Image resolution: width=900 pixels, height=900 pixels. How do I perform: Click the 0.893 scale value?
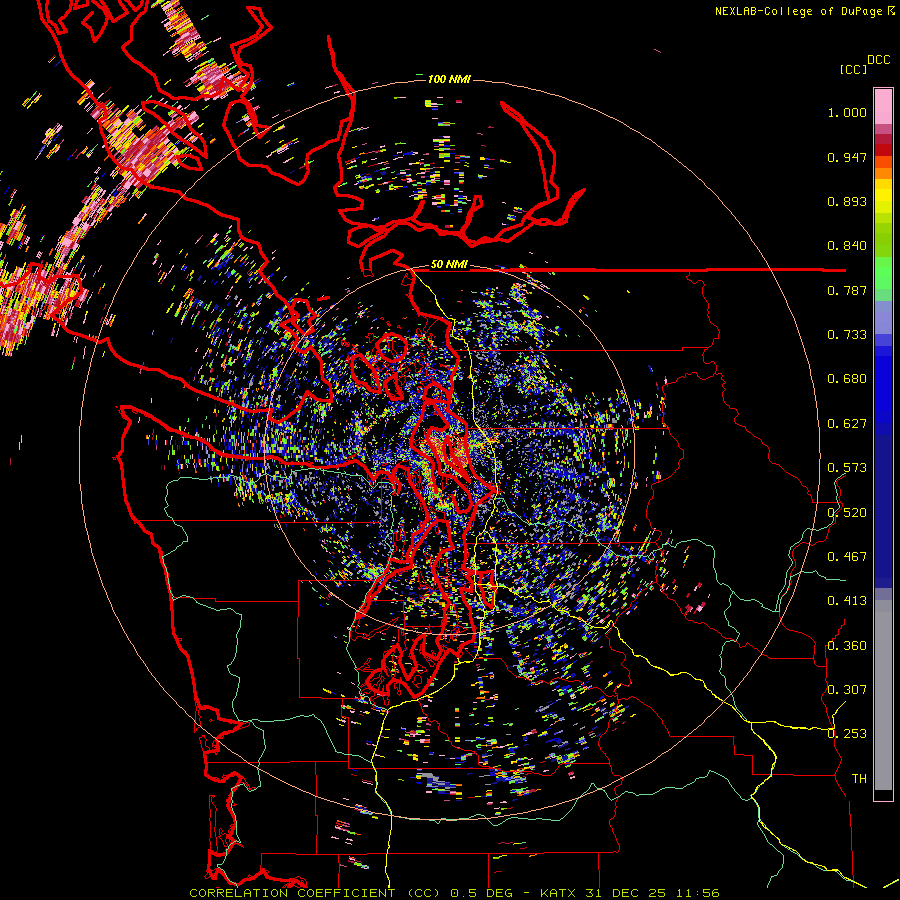tap(847, 201)
